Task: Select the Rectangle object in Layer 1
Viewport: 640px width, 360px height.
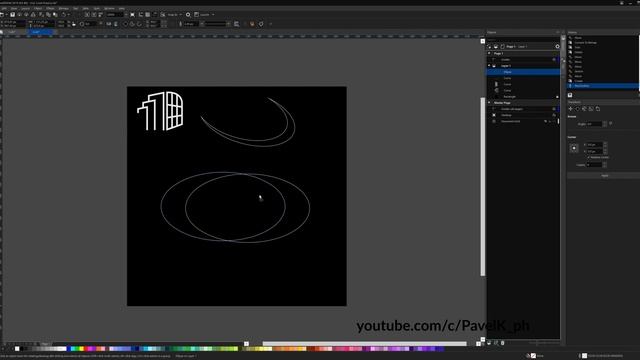Action: (523, 97)
